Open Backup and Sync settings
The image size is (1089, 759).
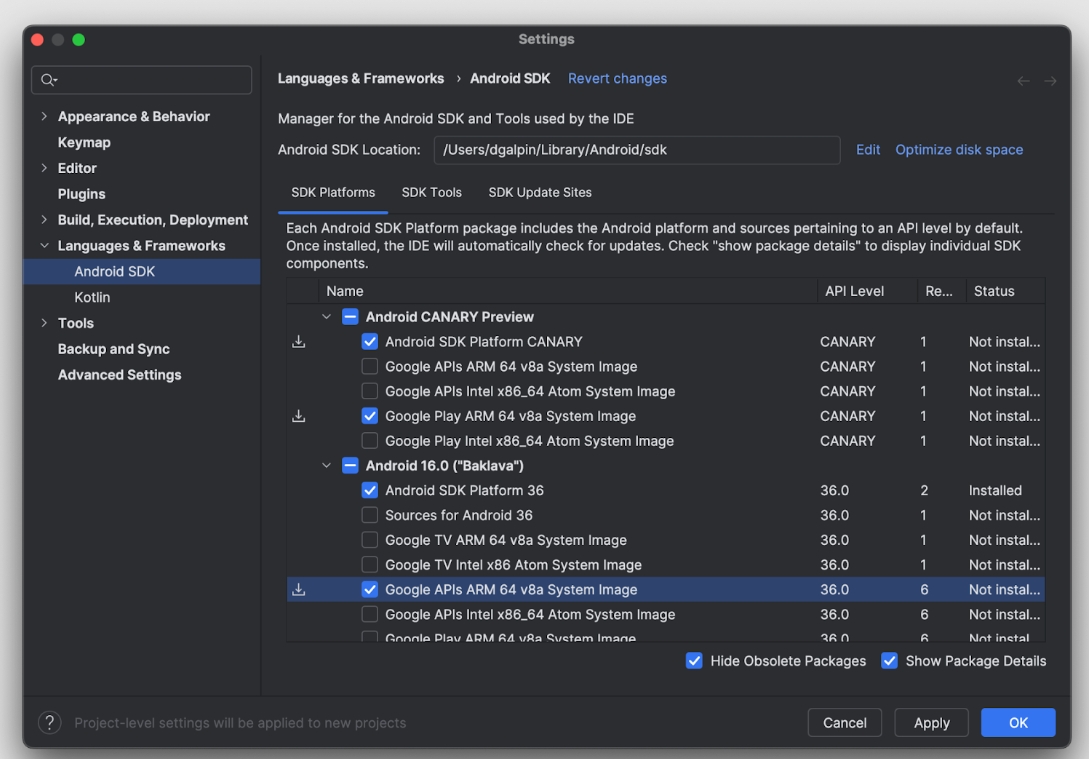point(113,349)
